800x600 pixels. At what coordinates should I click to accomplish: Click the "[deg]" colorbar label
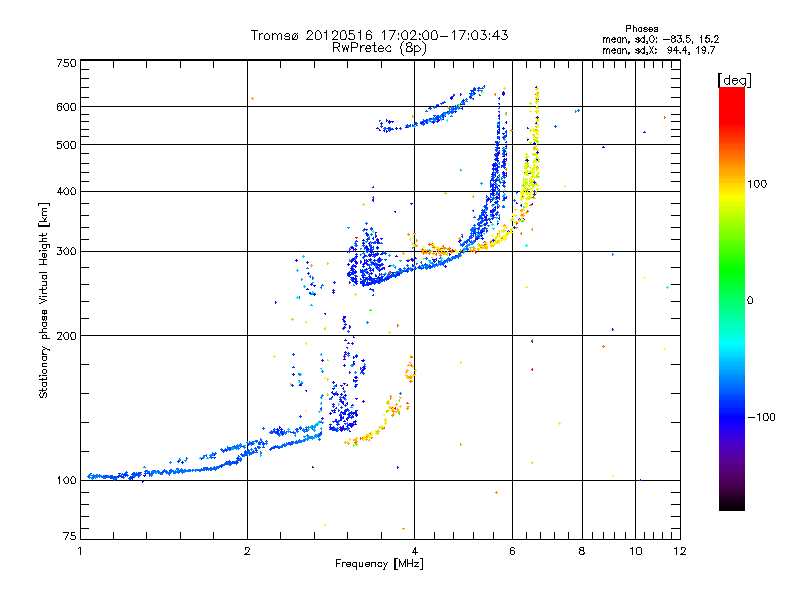[734, 80]
